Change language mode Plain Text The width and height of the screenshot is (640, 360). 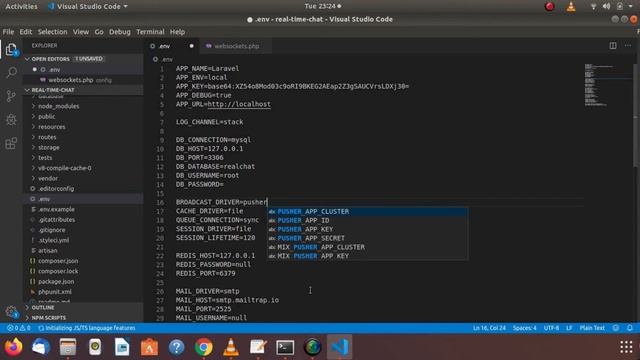point(592,328)
